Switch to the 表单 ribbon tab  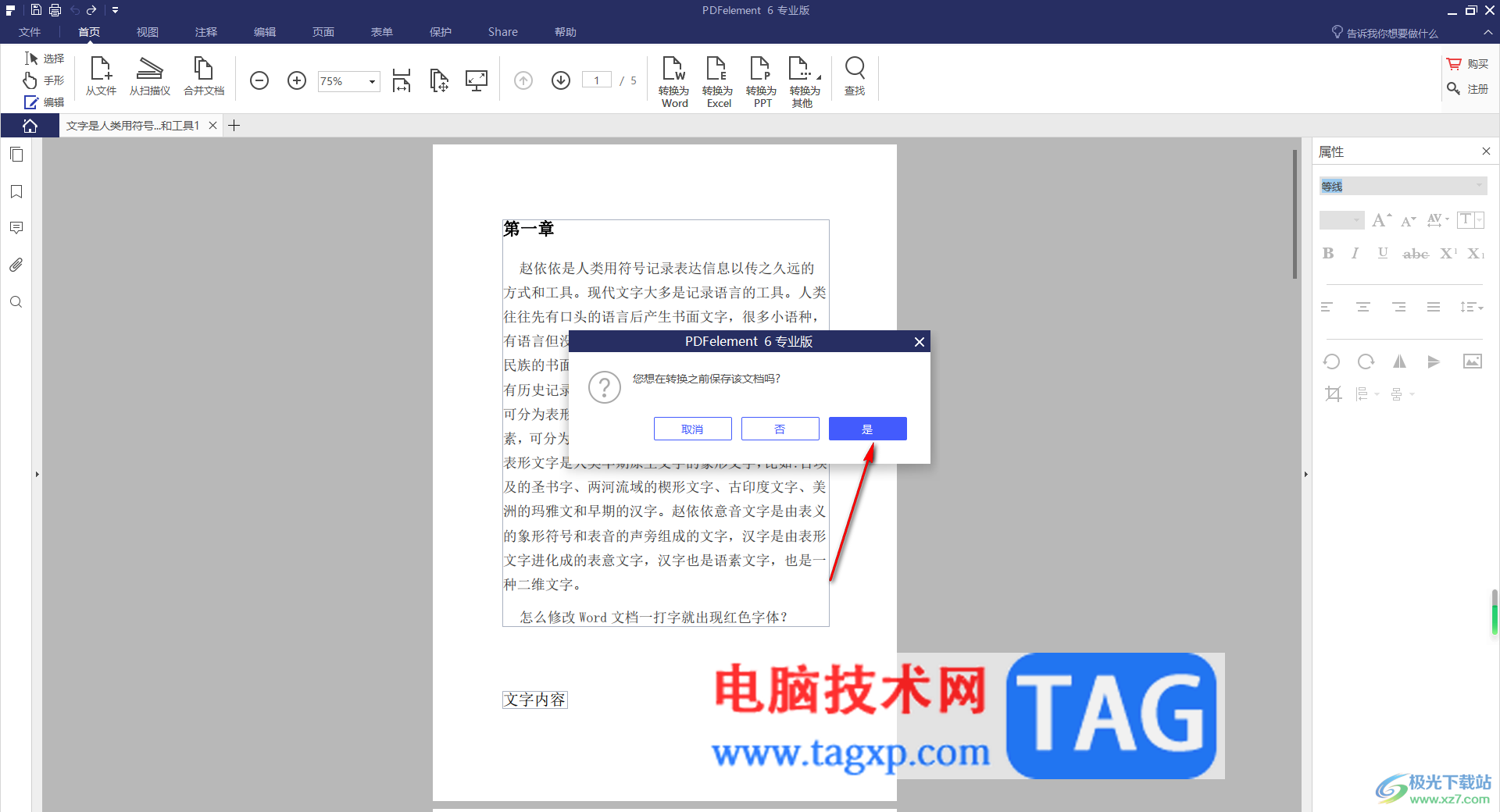tap(382, 32)
